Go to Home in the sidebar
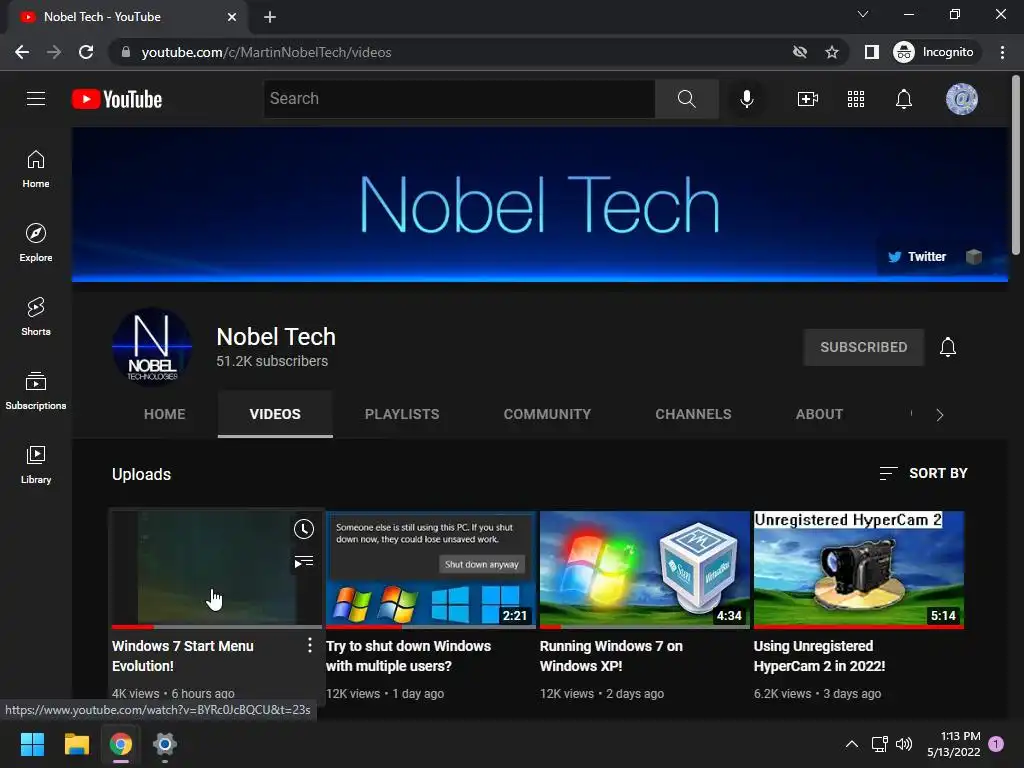 [x=36, y=169]
